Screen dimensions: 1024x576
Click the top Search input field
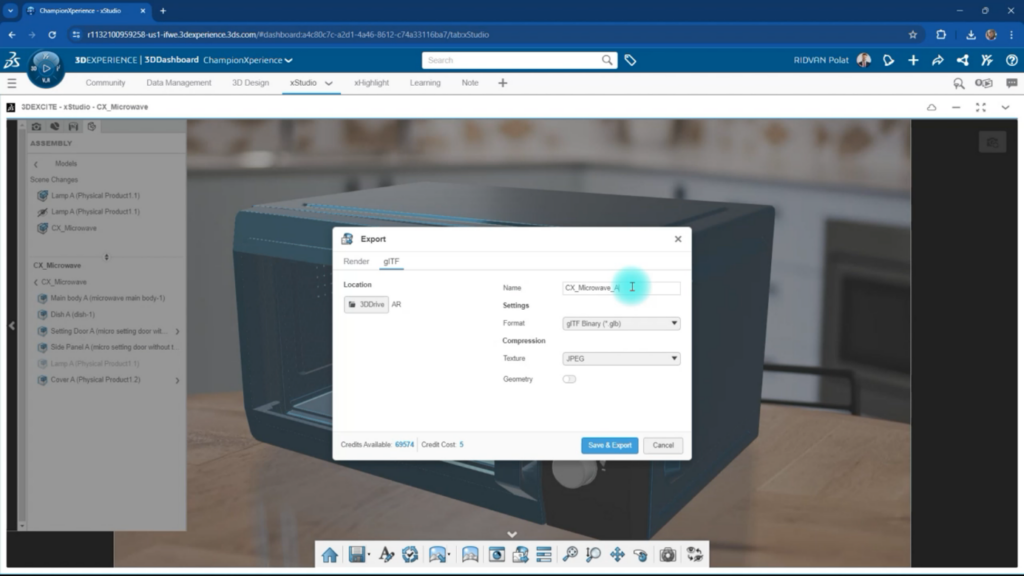click(x=511, y=60)
